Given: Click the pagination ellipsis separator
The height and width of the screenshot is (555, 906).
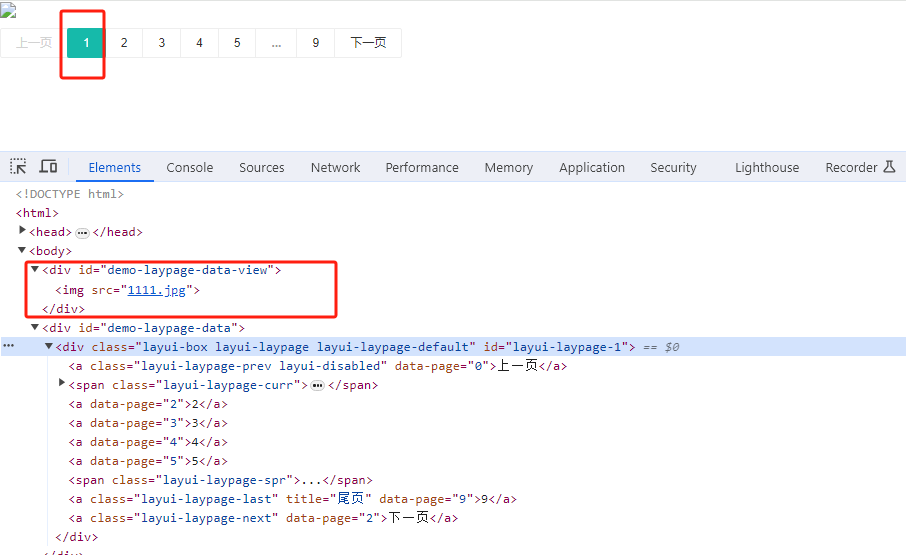Looking at the screenshot, I should 276,43.
